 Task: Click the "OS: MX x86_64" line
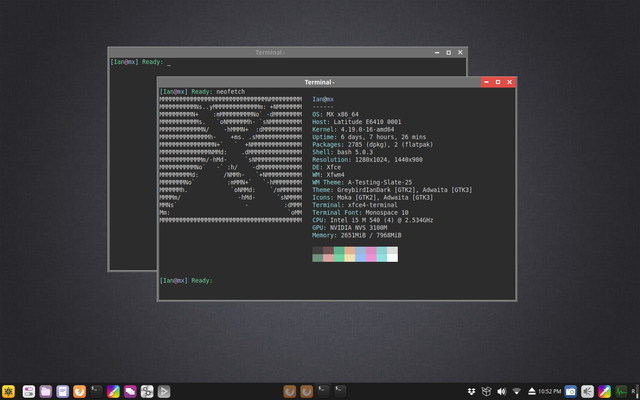(336, 114)
